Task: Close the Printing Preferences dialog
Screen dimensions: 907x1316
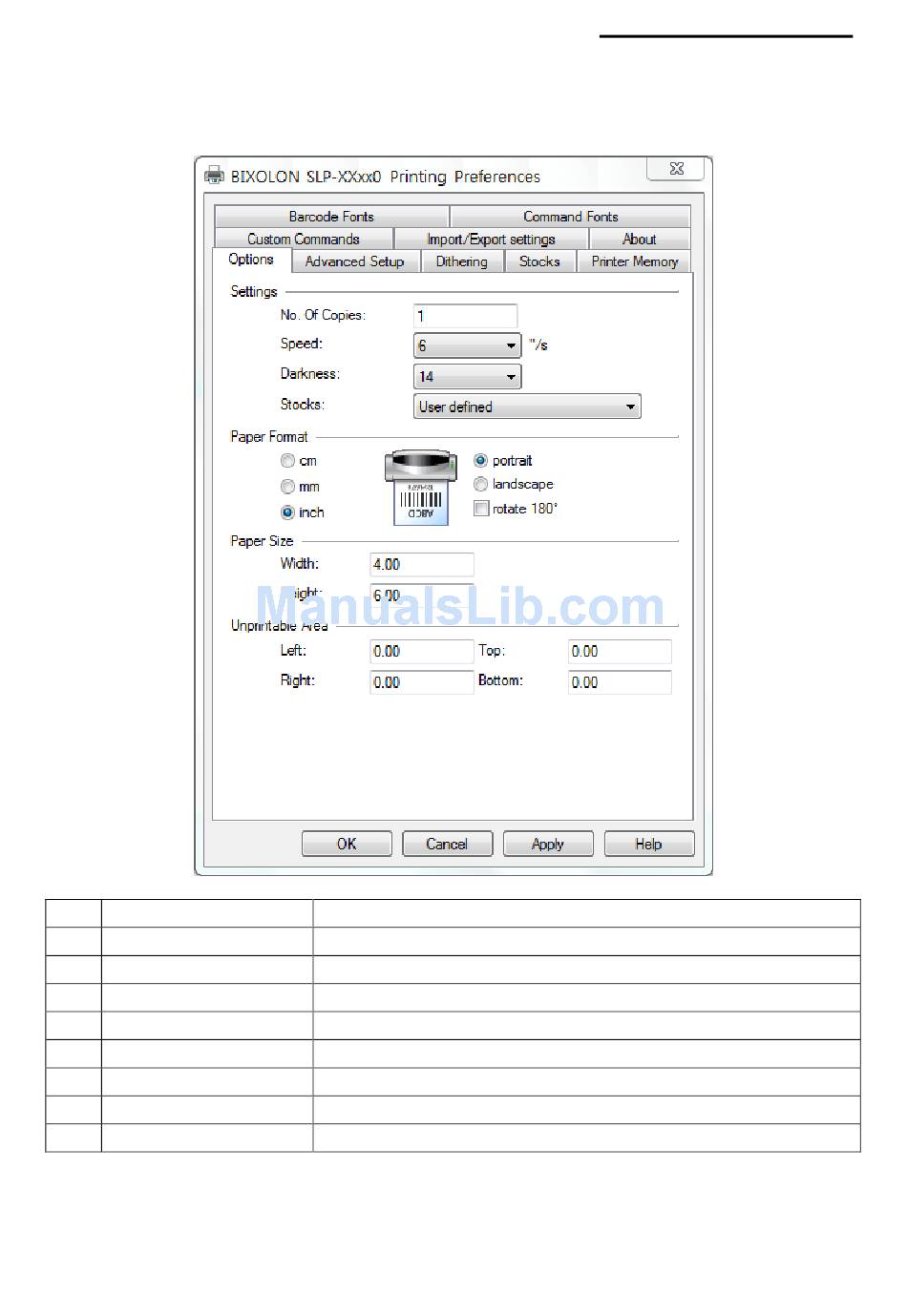Action: point(676,169)
